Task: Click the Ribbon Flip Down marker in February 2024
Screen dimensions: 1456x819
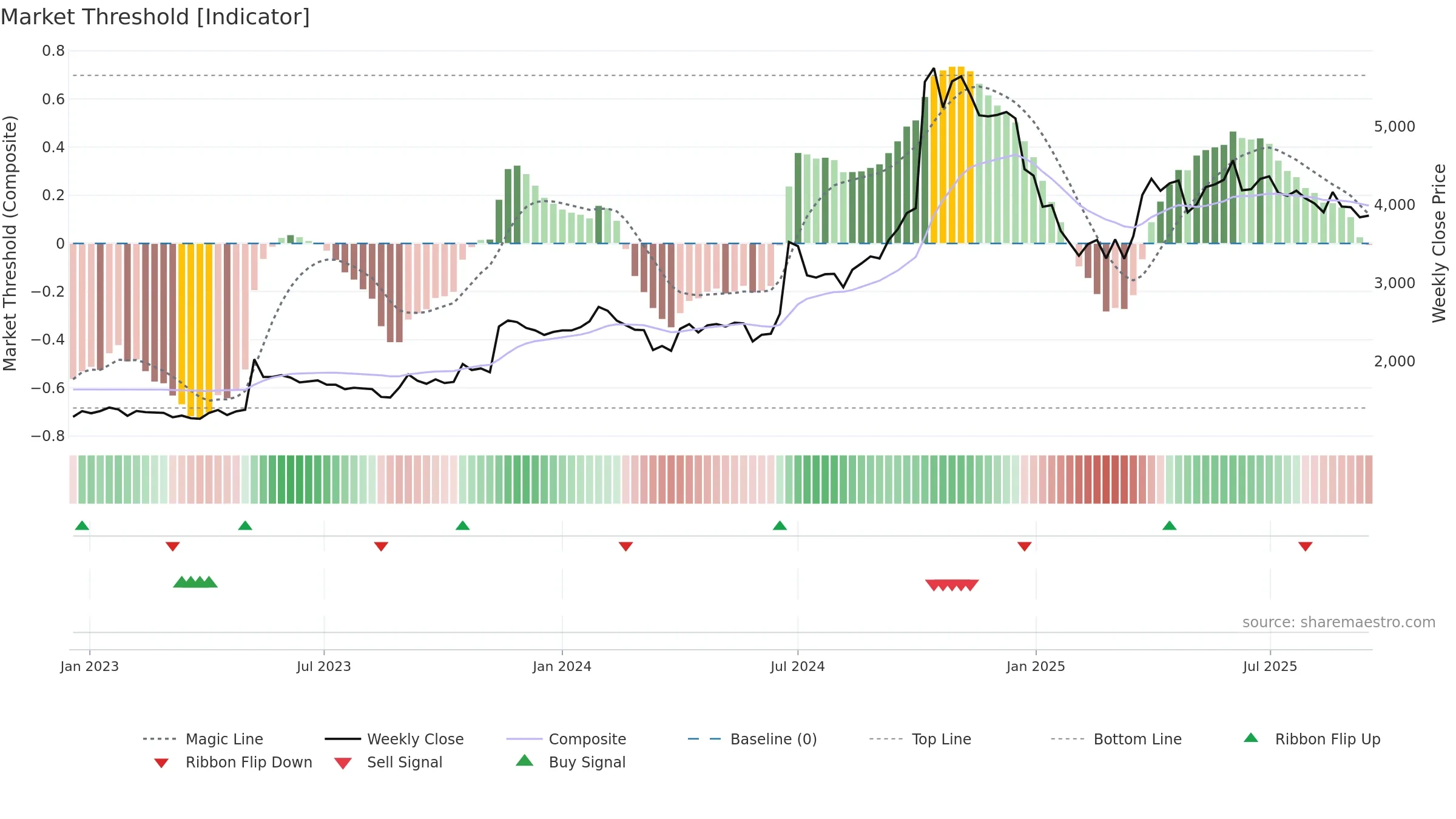Action: tap(625, 547)
